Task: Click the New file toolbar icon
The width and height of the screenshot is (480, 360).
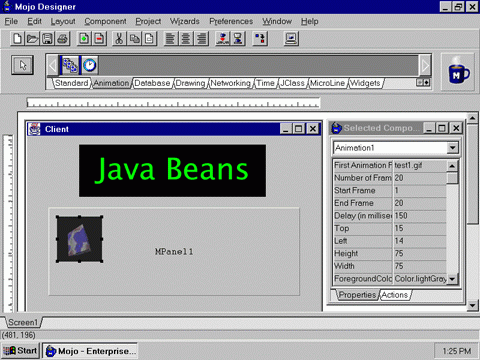Action: tap(17, 39)
